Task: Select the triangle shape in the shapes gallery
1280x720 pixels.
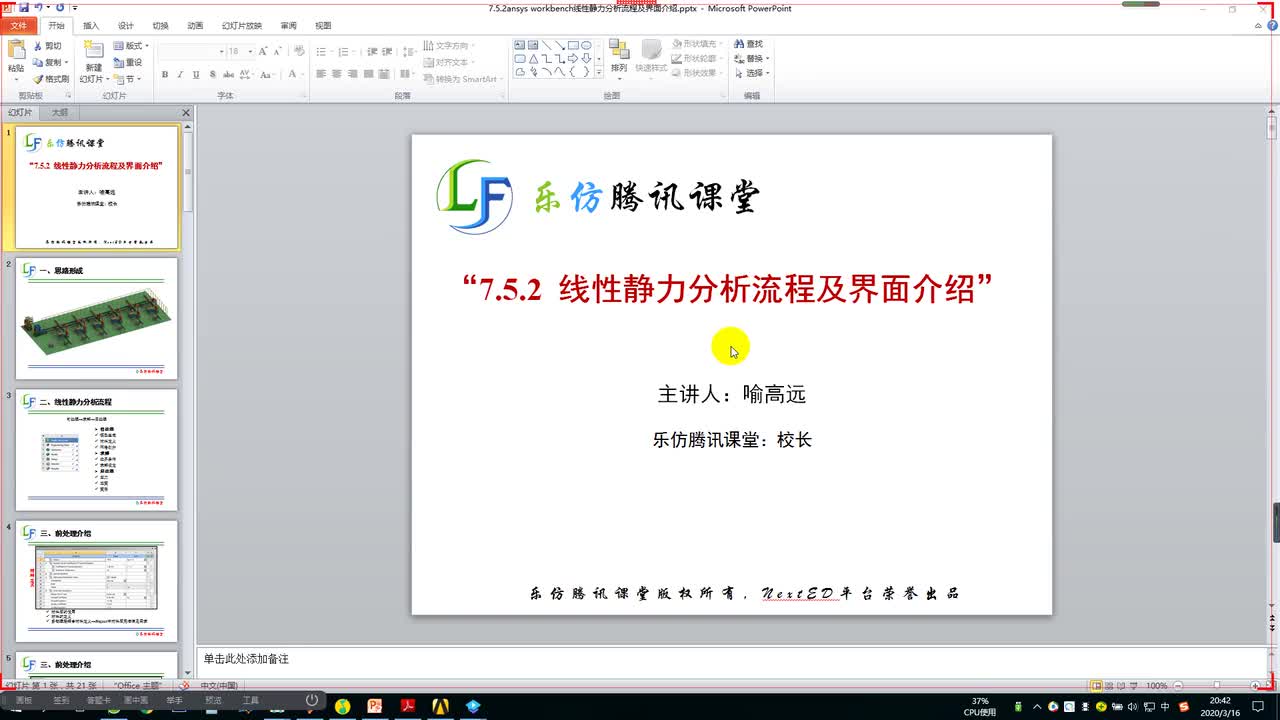Action: [x=534, y=58]
